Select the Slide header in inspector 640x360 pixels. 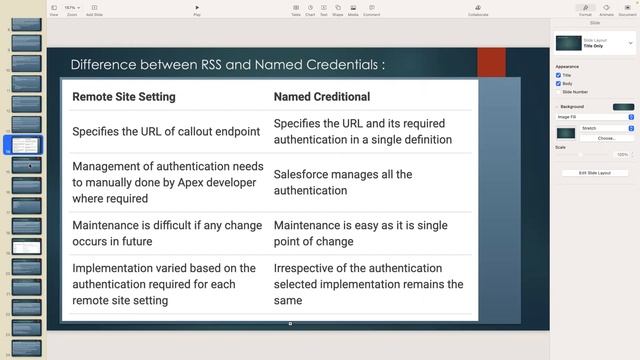click(595, 23)
